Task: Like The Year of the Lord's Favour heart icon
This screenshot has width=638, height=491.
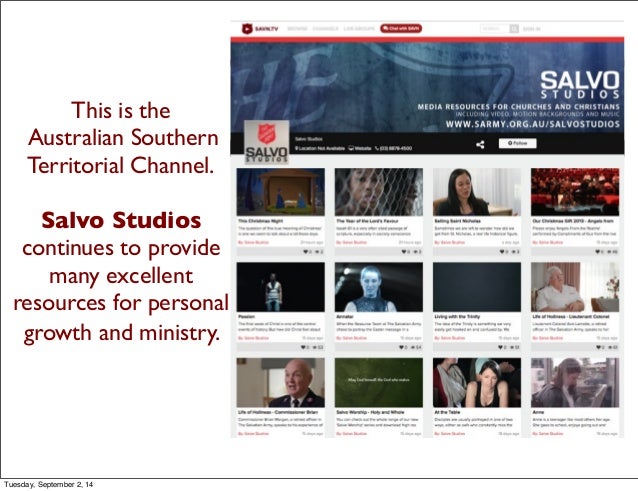Action: tap(404, 252)
